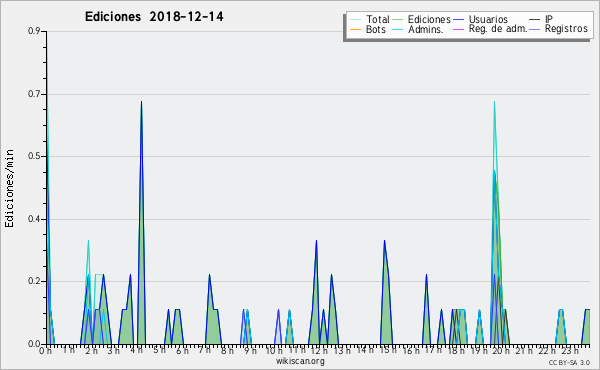Click the '23 h' hour label
The height and width of the screenshot is (370, 600).
click(570, 351)
